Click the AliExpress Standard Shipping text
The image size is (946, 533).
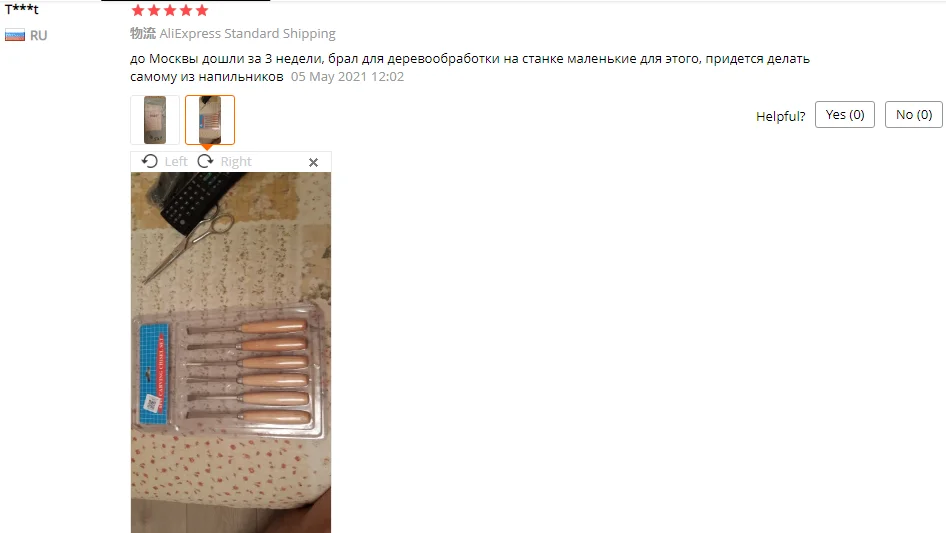tap(247, 33)
